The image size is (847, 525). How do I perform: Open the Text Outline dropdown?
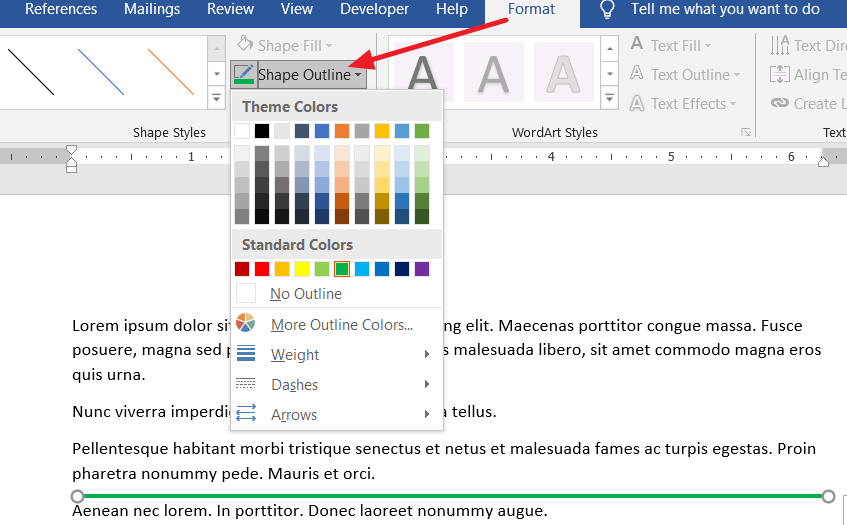737,75
